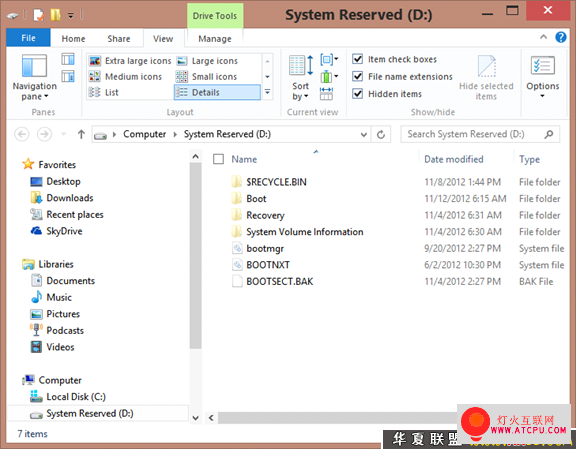Switch to the Home ribbon tab

coord(73,39)
